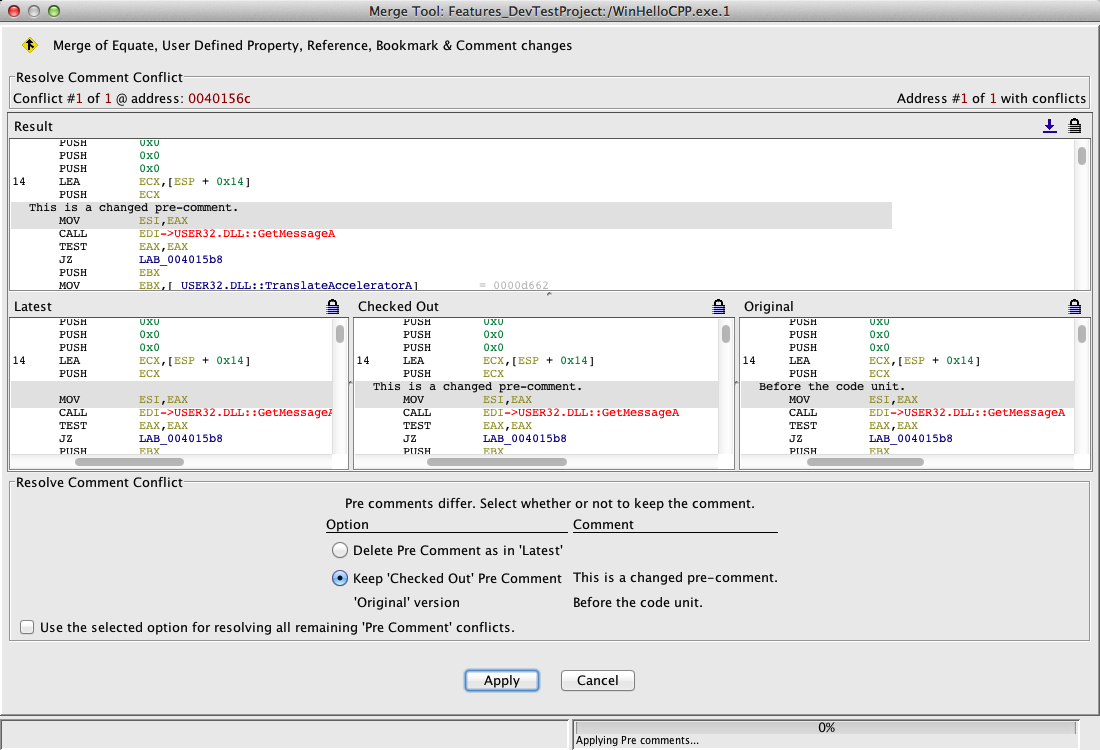
Task: Click the splitter handle between Latest and Checked Out
Action: tap(350, 384)
